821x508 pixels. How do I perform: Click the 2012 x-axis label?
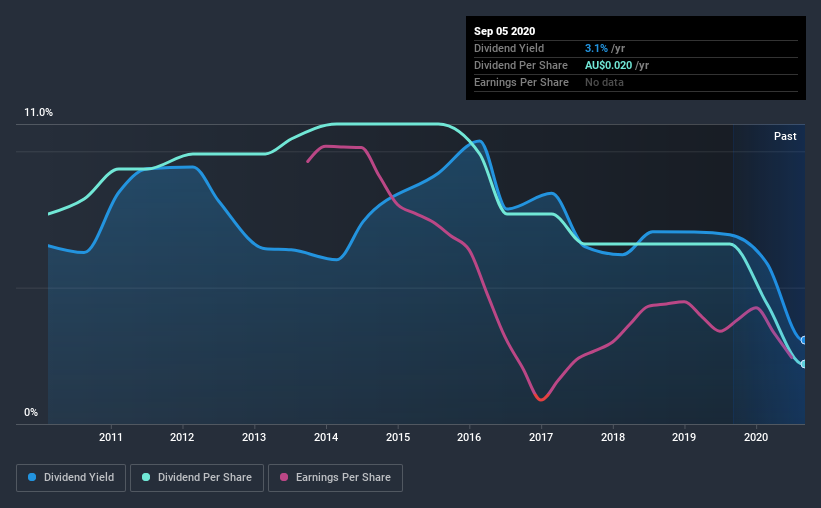[182, 437]
